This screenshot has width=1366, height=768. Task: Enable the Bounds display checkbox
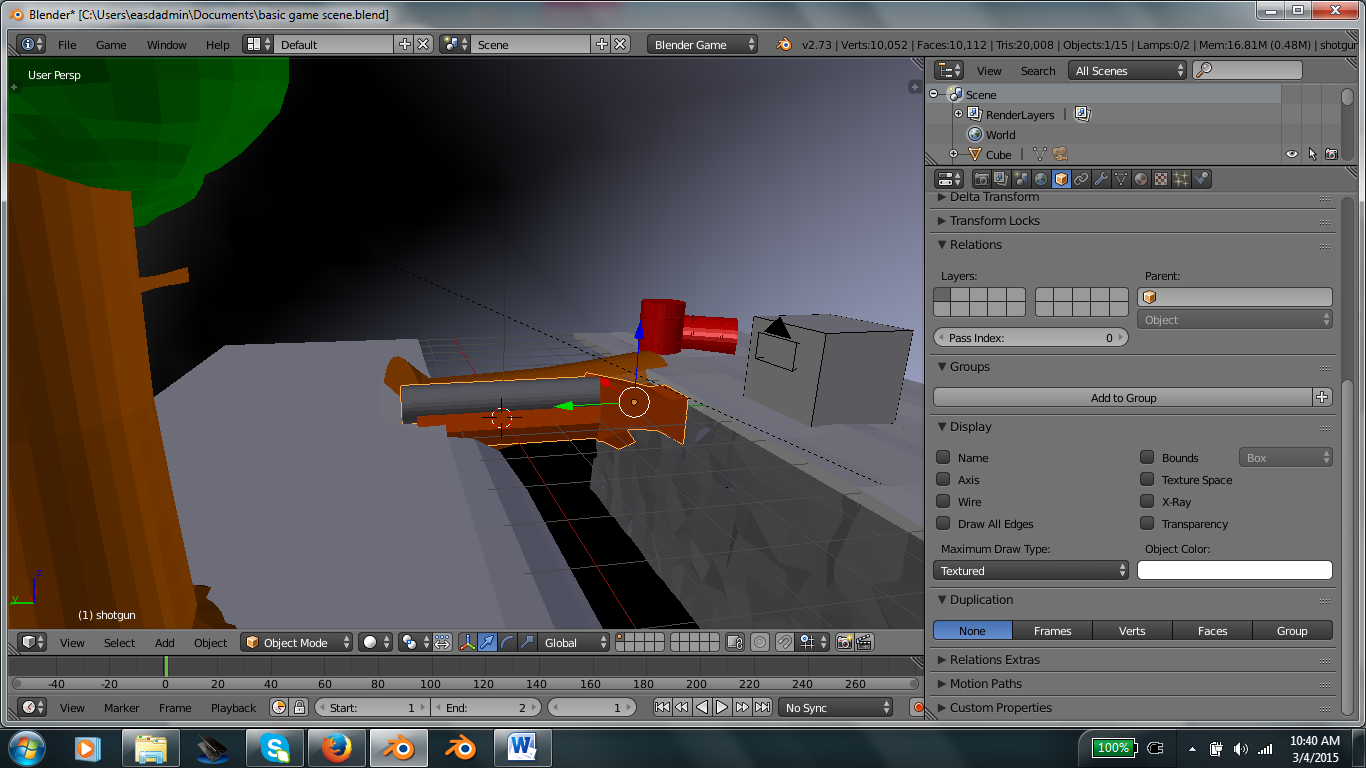[x=1147, y=457]
